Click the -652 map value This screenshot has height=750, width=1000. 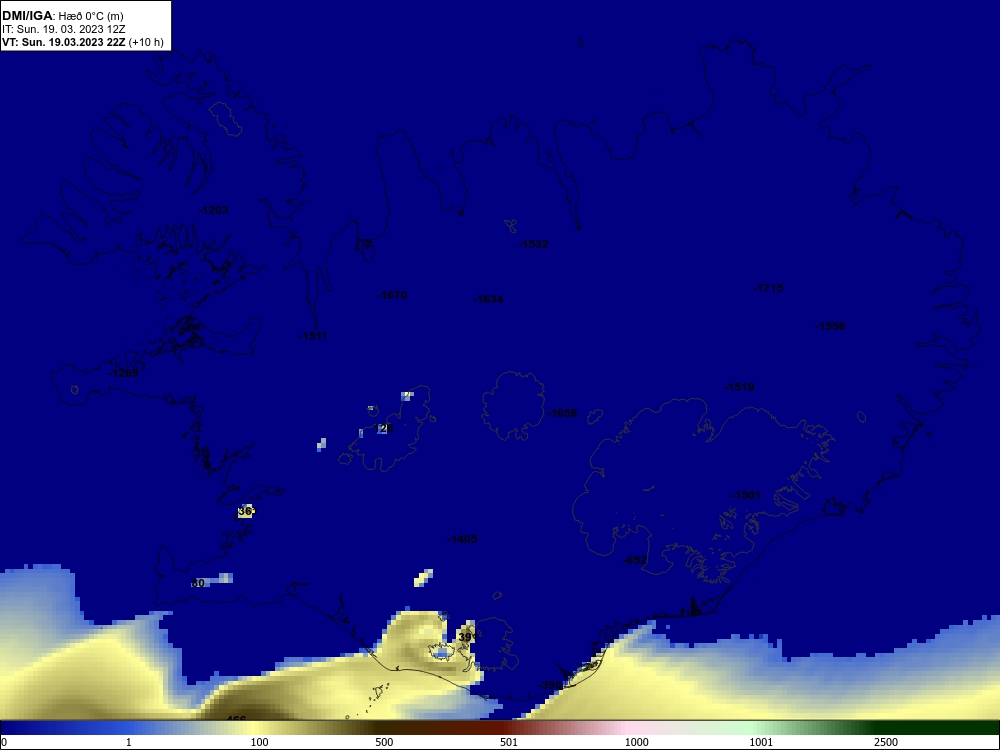(x=635, y=560)
